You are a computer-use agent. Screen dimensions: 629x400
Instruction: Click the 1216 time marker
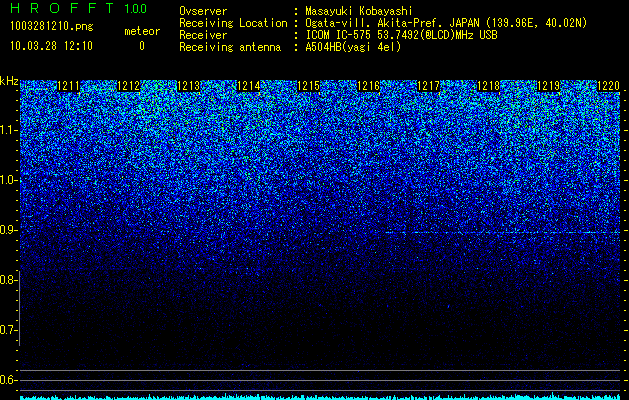point(369,86)
